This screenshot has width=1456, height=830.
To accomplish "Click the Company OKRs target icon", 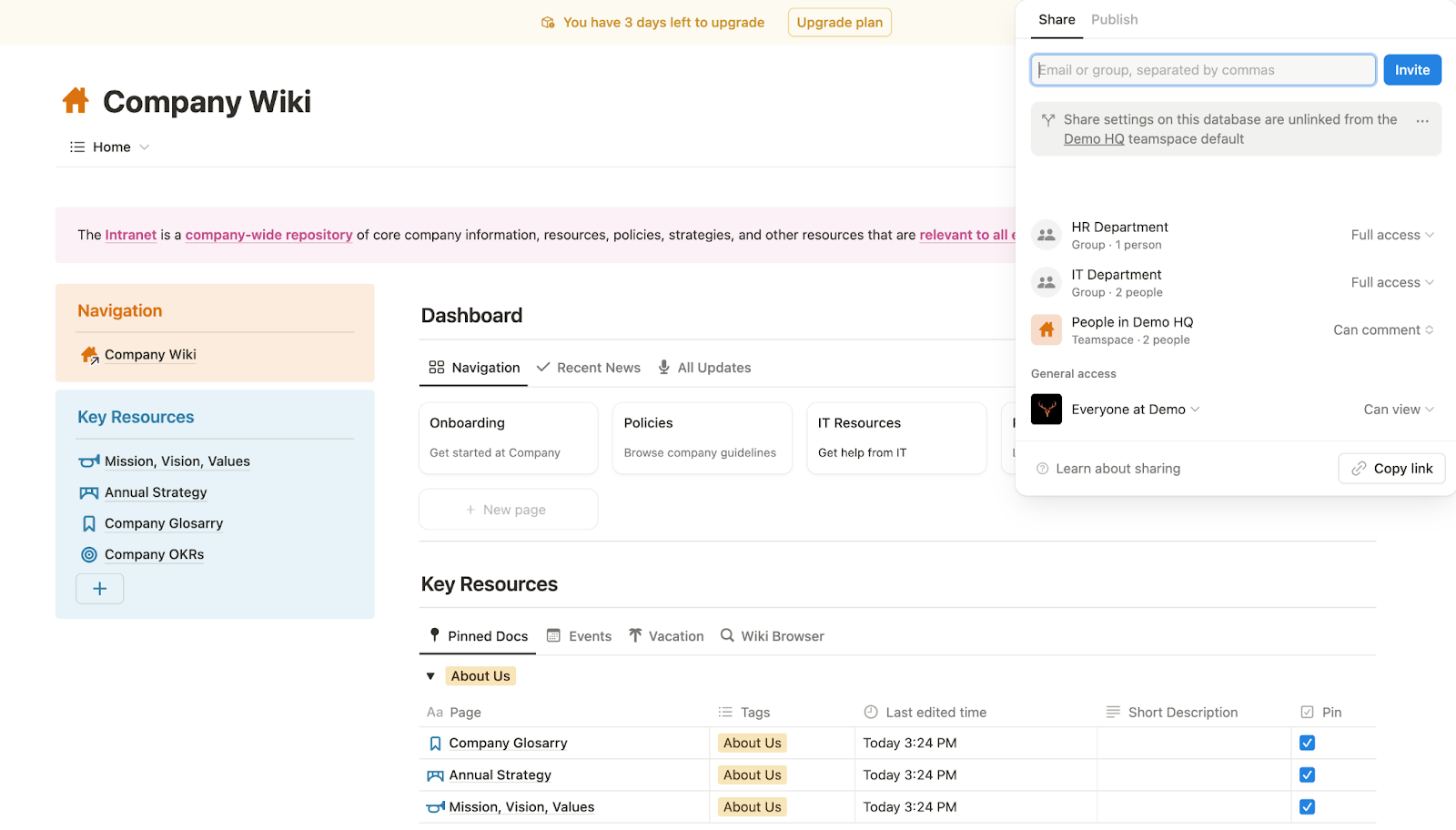I will [88, 554].
